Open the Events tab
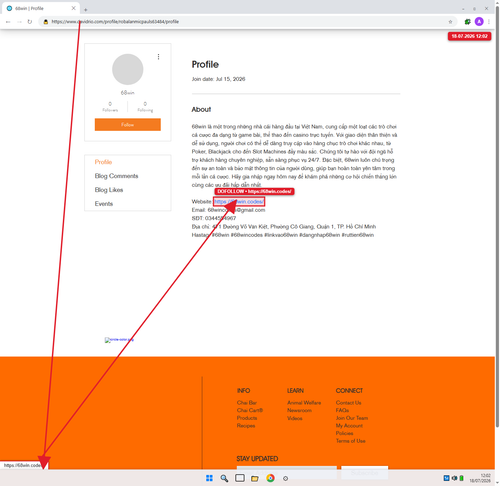The width and height of the screenshot is (500, 486). pos(104,204)
